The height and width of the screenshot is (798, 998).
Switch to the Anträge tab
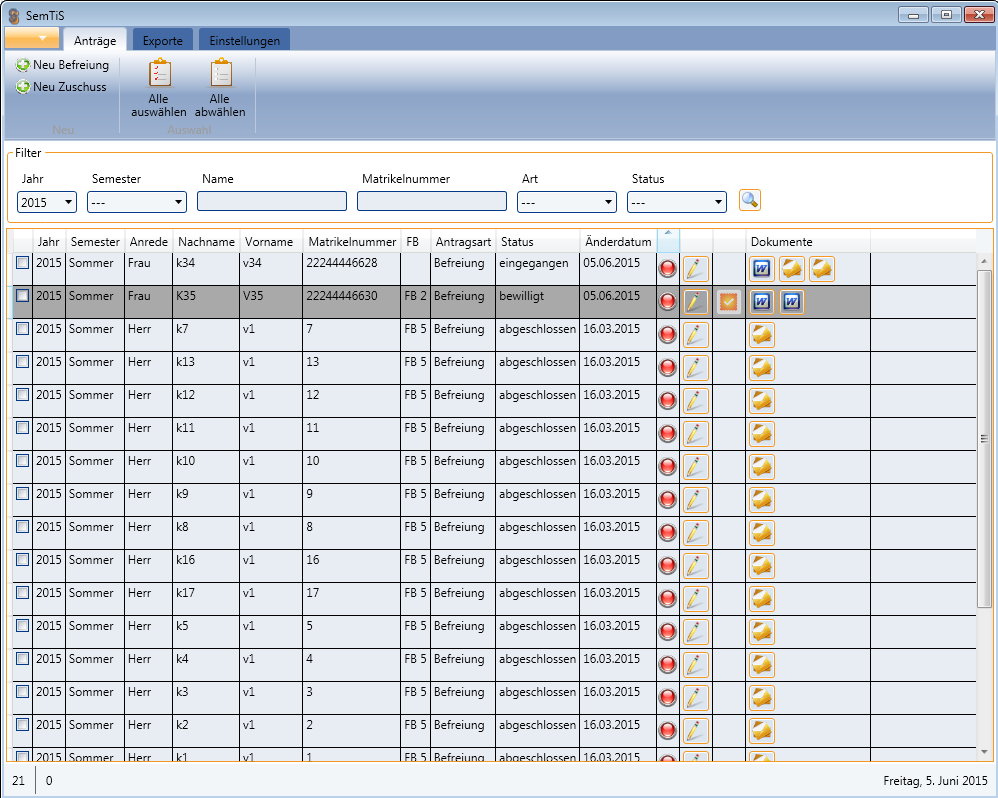point(95,39)
